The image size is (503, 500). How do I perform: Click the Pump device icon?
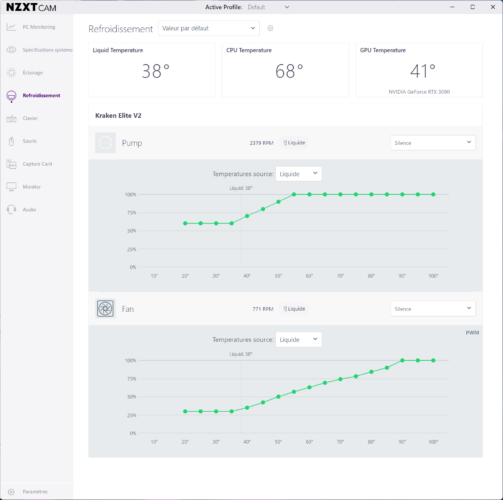click(105, 143)
